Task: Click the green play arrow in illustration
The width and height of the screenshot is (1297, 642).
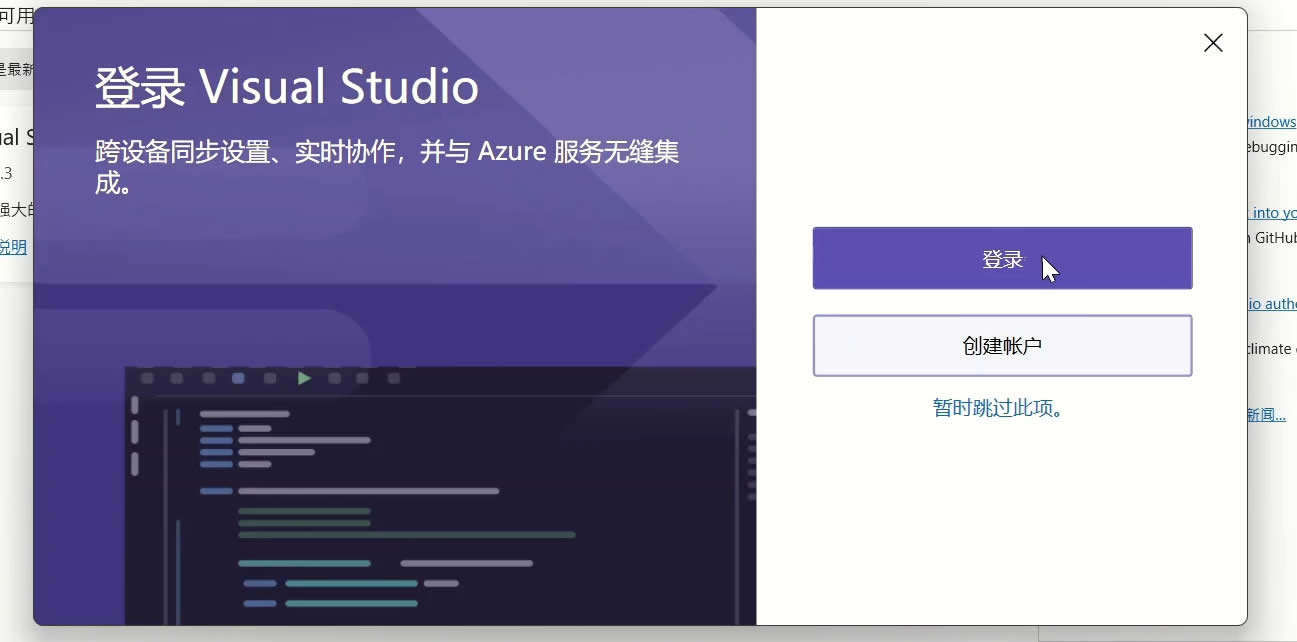Action: (x=304, y=378)
